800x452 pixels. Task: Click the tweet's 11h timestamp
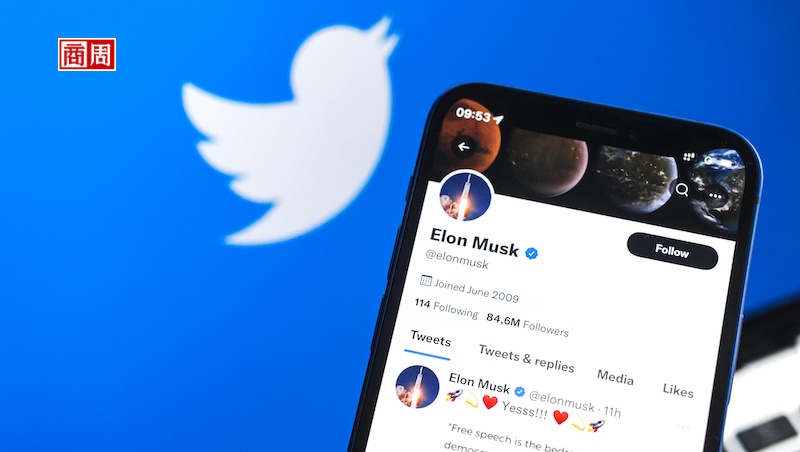pos(612,412)
